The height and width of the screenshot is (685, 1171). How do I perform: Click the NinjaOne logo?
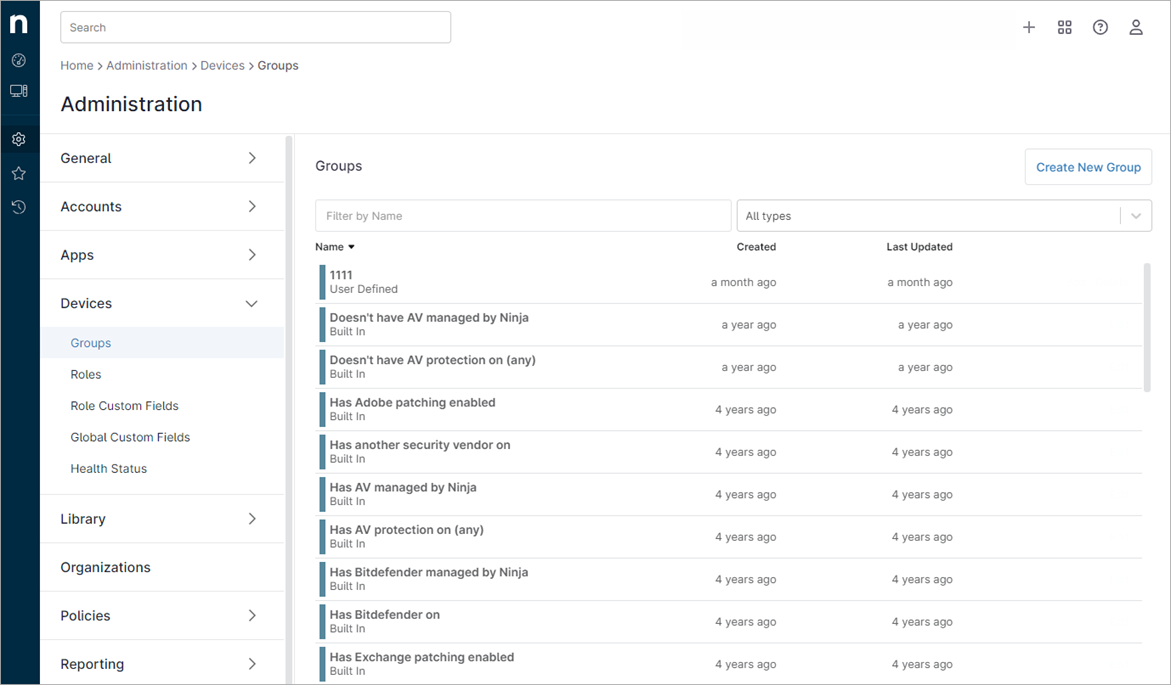coord(19,24)
